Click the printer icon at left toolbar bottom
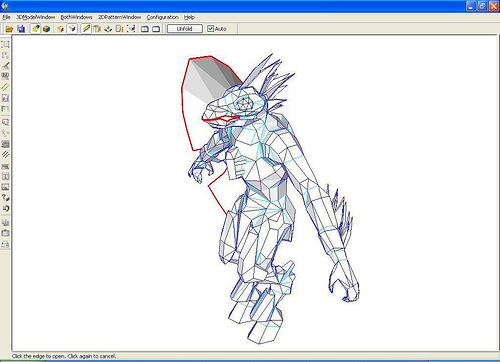 (x=5, y=244)
